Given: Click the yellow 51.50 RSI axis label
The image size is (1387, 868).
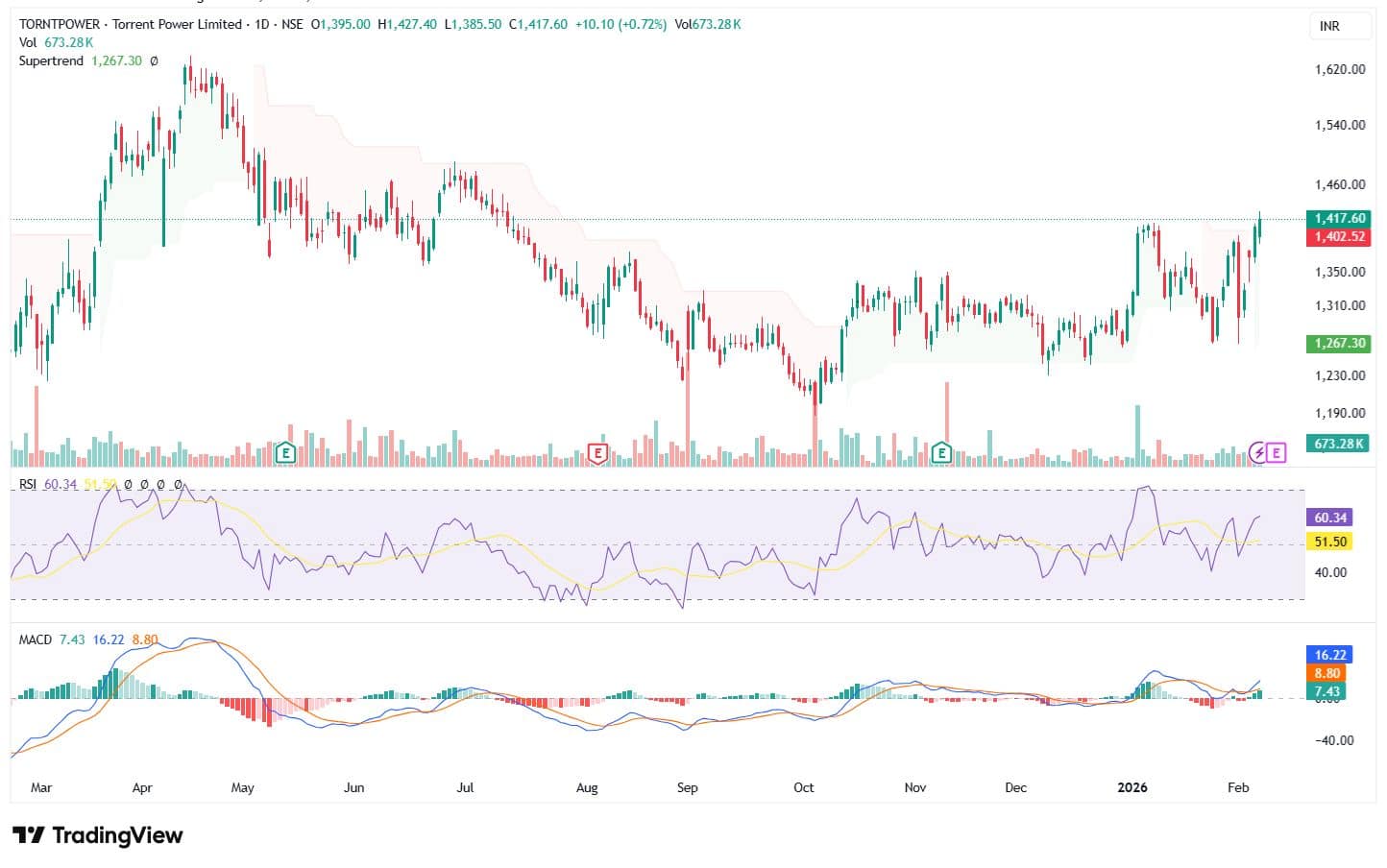Looking at the screenshot, I should 1330,542.
